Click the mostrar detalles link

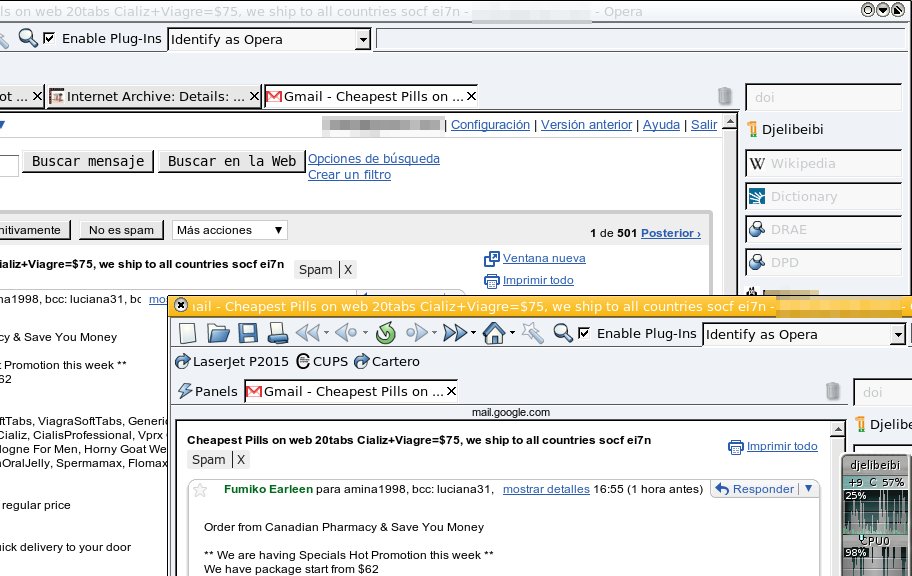coord(546,489)
